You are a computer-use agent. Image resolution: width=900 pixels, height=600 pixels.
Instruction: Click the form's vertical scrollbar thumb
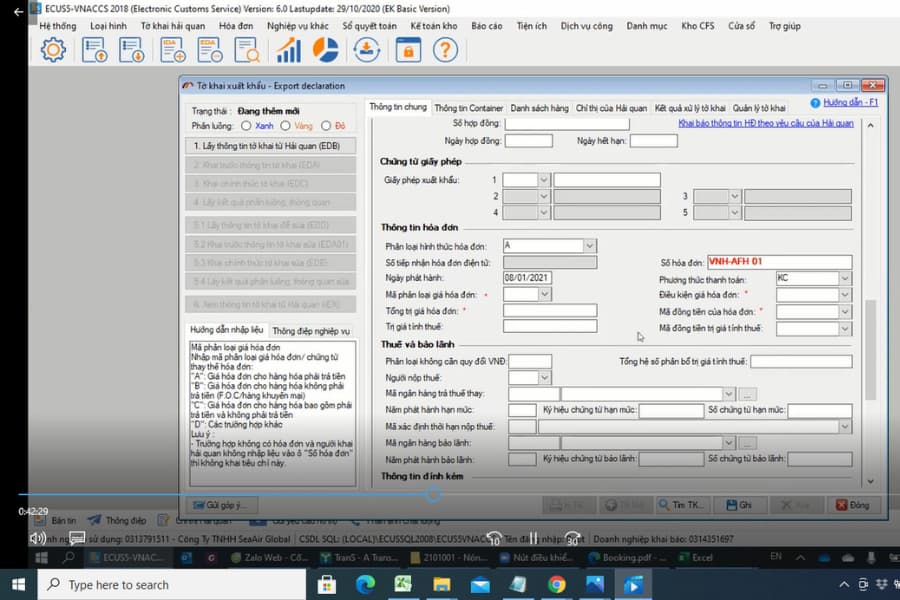pyautogui.click(x=871, y=350)
